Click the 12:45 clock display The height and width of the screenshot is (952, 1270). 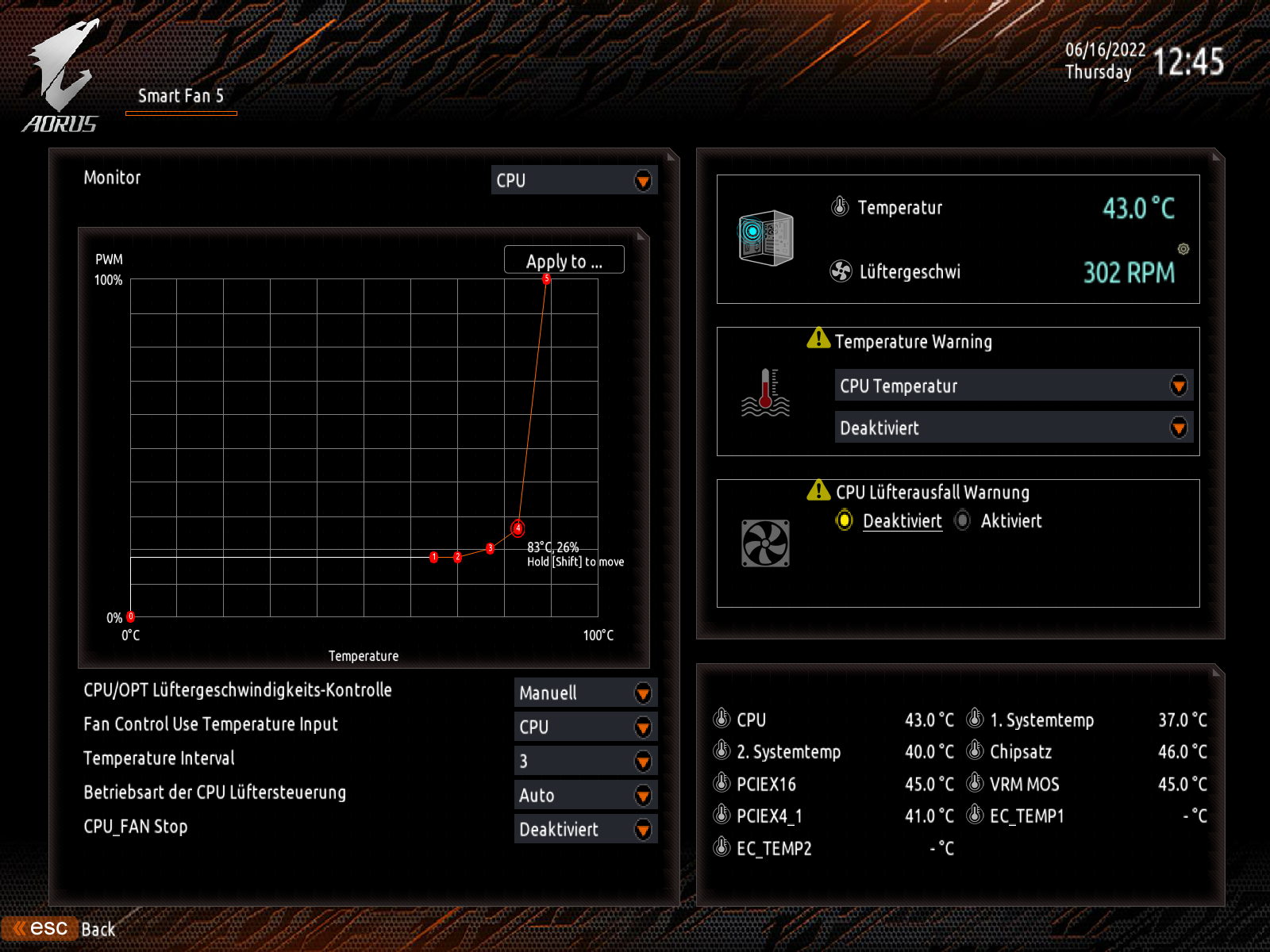1188,62
